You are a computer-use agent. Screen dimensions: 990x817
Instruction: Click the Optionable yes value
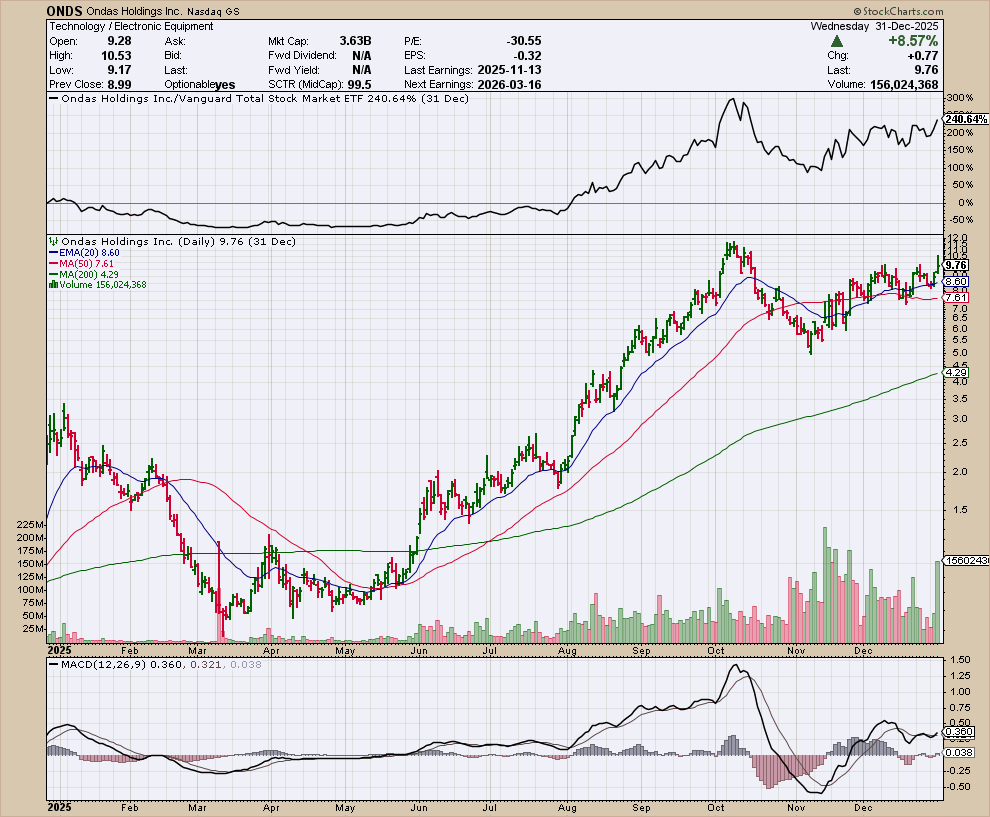click(x=225, y=85)
